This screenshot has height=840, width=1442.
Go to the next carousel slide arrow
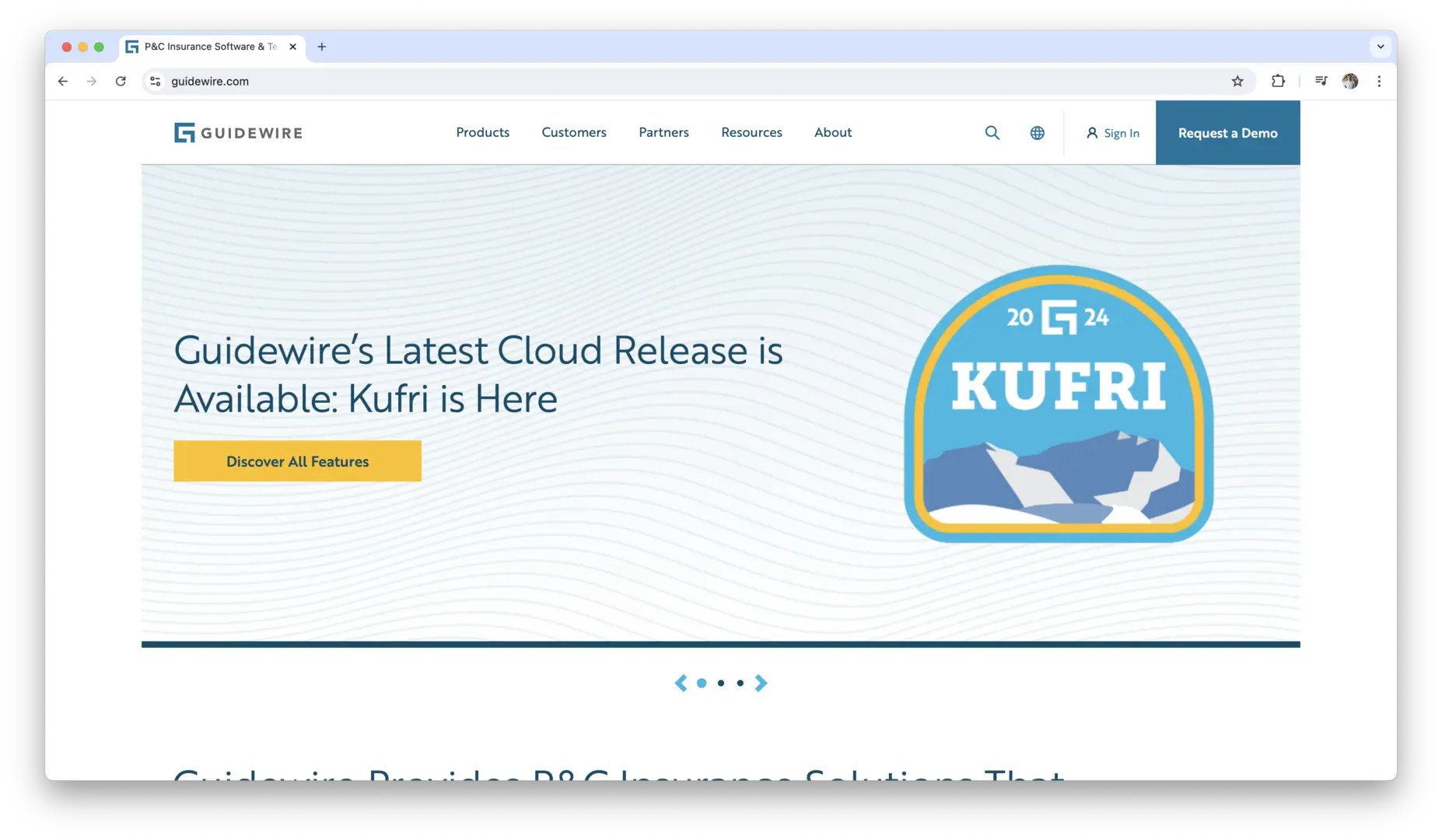point(761,683)
